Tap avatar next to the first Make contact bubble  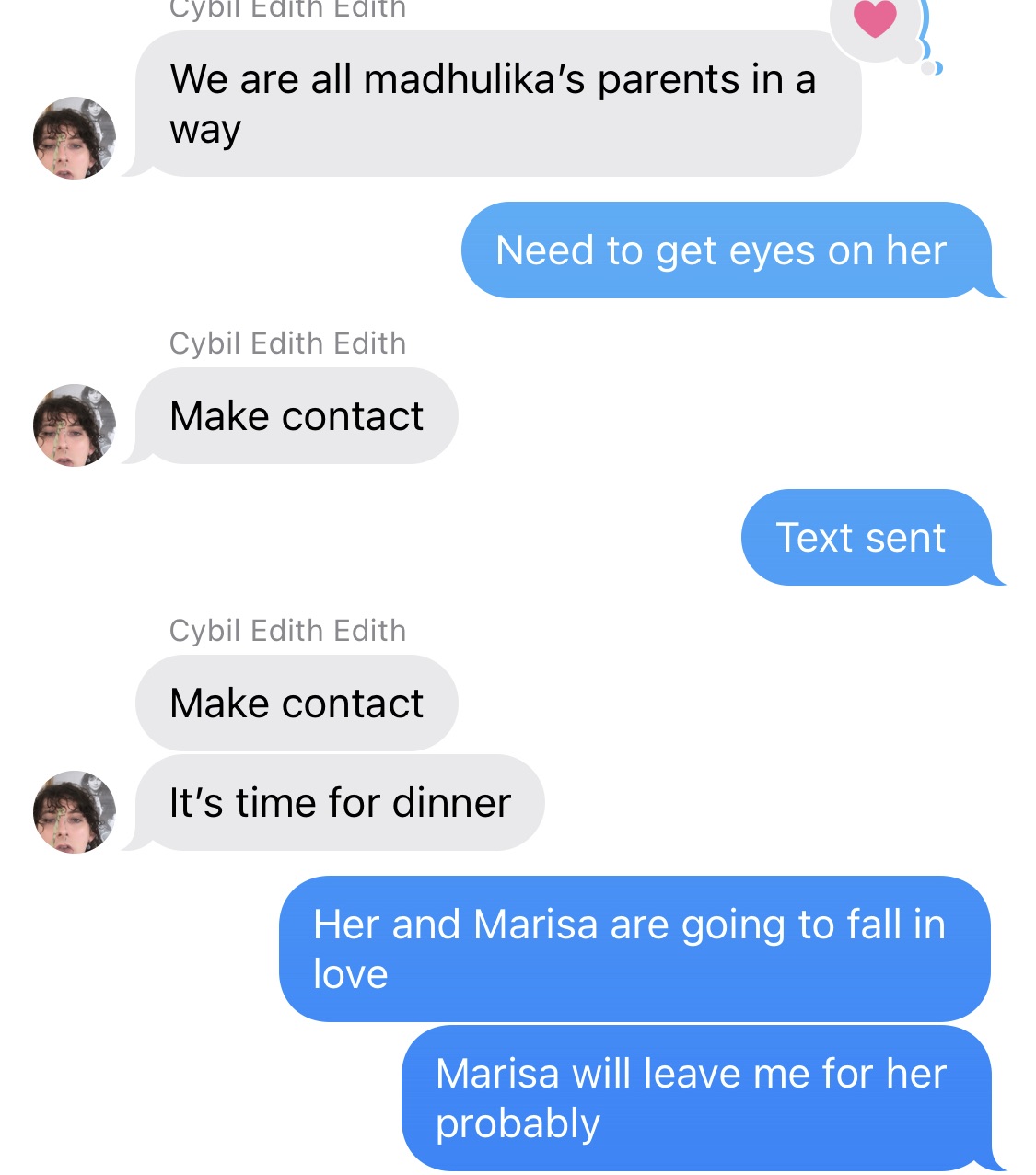pyautogui.click(x=75, y=425)
